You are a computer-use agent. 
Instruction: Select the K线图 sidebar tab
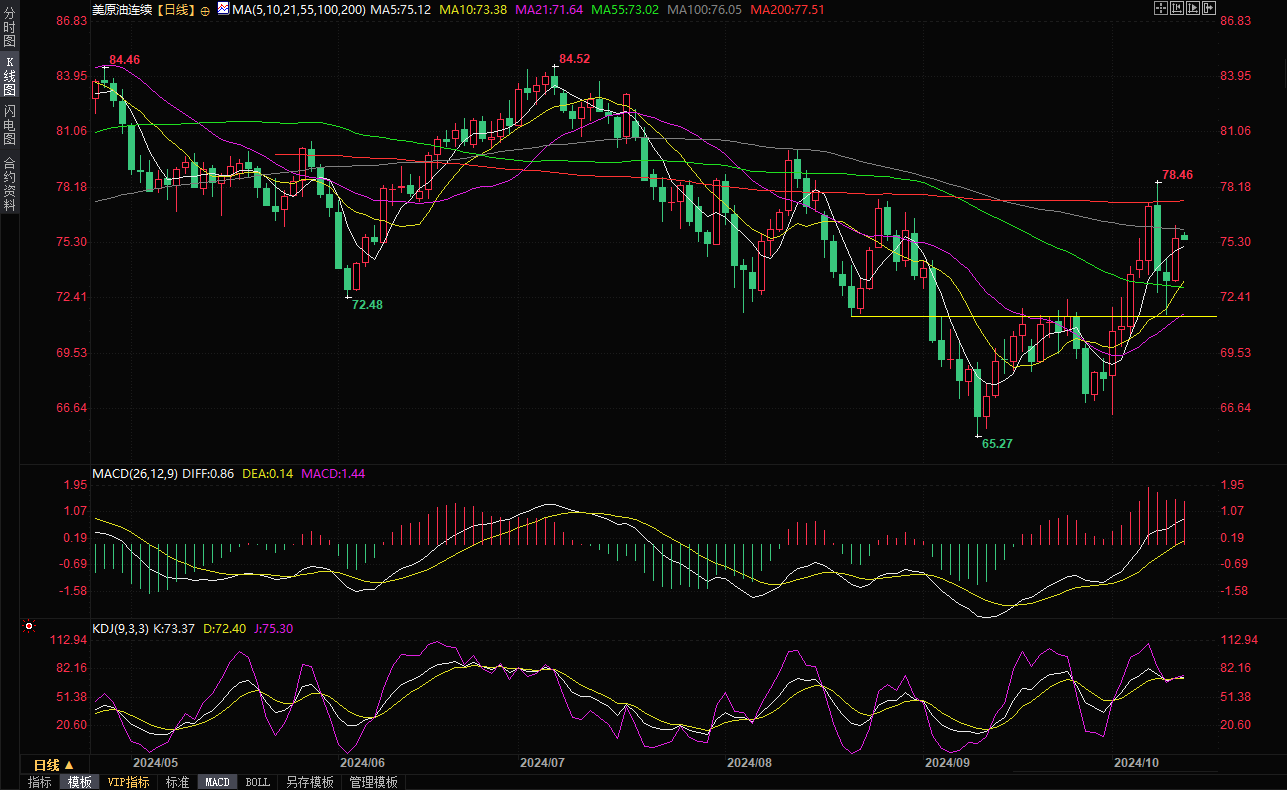pos(9,75)
